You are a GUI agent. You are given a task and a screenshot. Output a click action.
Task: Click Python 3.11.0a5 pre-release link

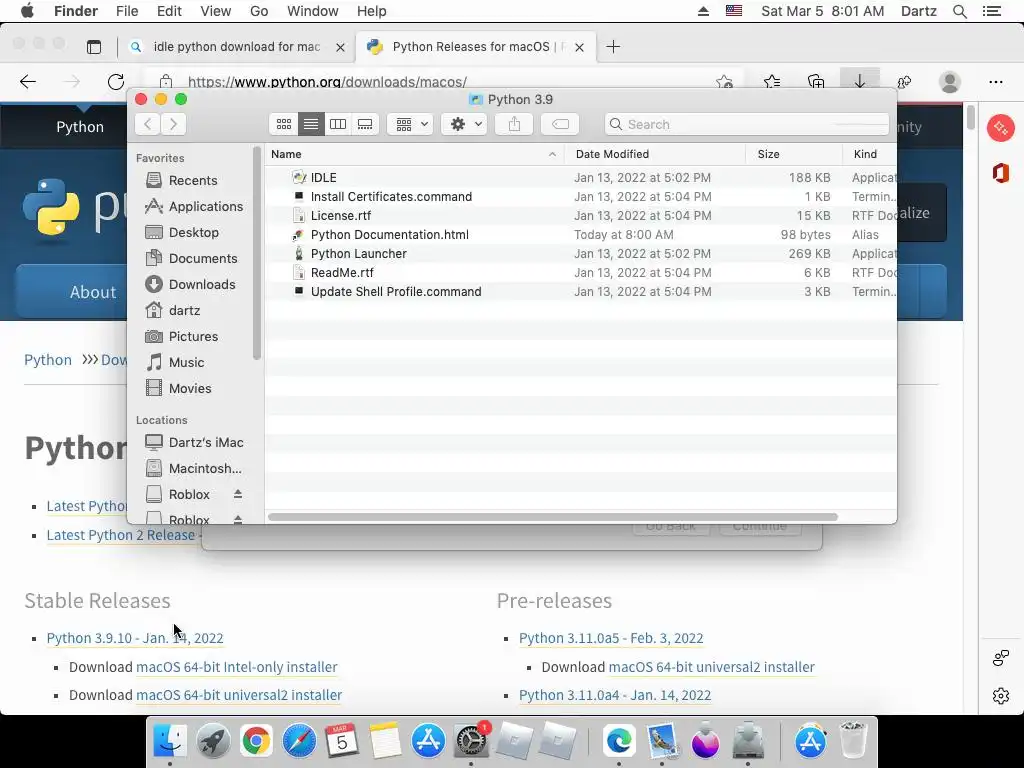pyautogui.click(x=611, y=638)
